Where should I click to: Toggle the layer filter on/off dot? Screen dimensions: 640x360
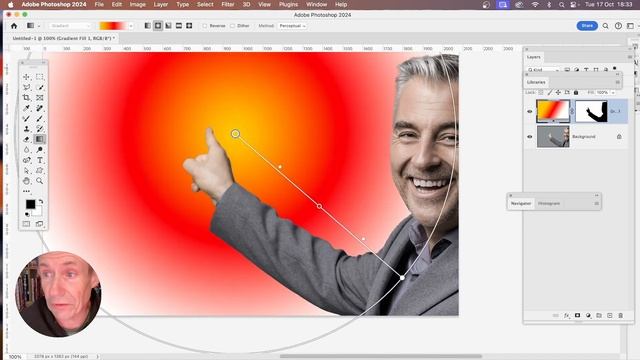click(x=615, y=69)
